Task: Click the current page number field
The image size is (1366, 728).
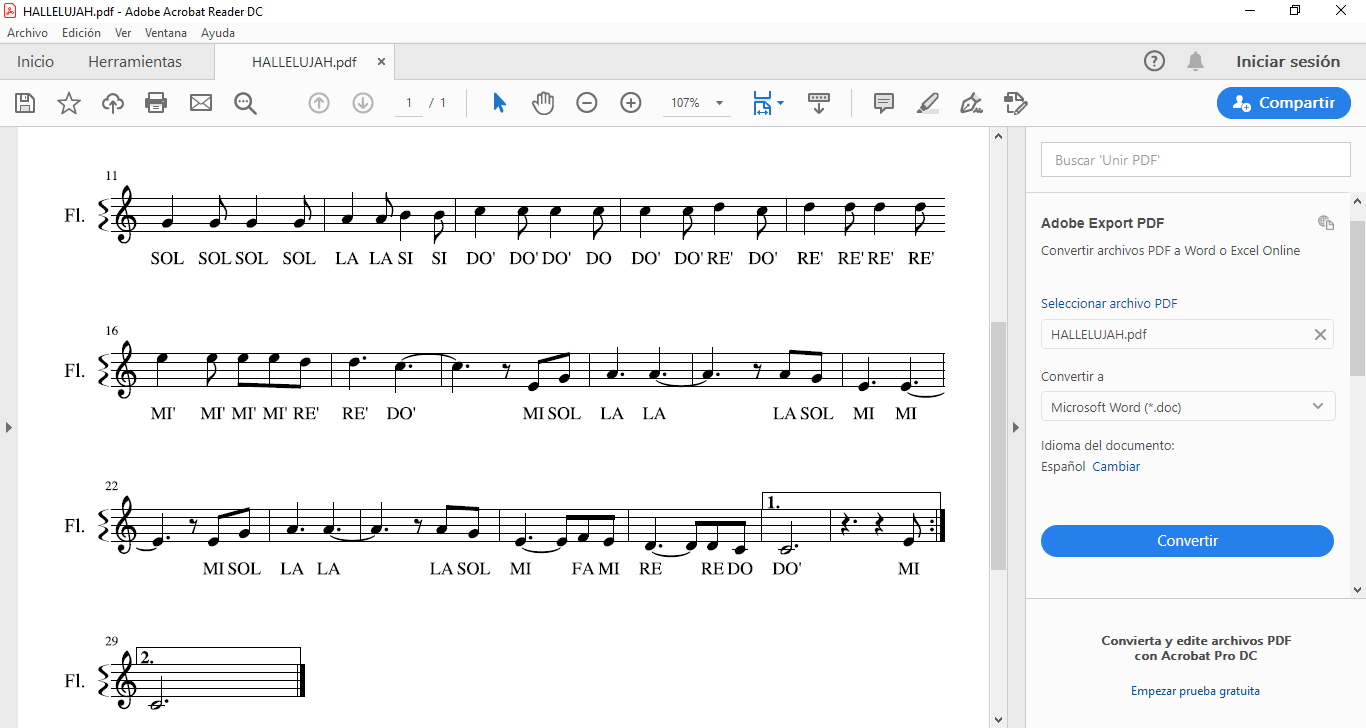Action: tap(409, 103)
